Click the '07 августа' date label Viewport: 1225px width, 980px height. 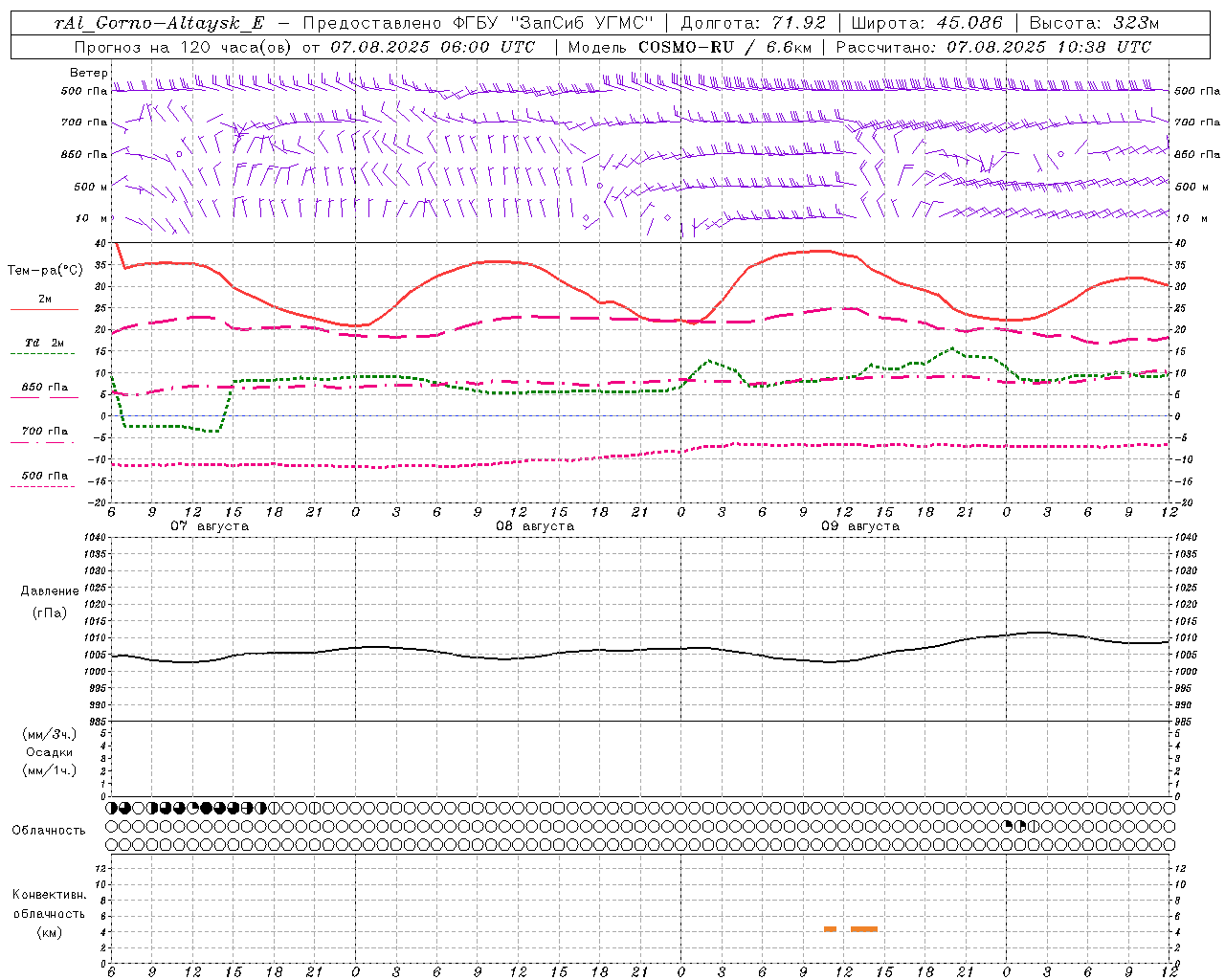(x=210, y=526)
